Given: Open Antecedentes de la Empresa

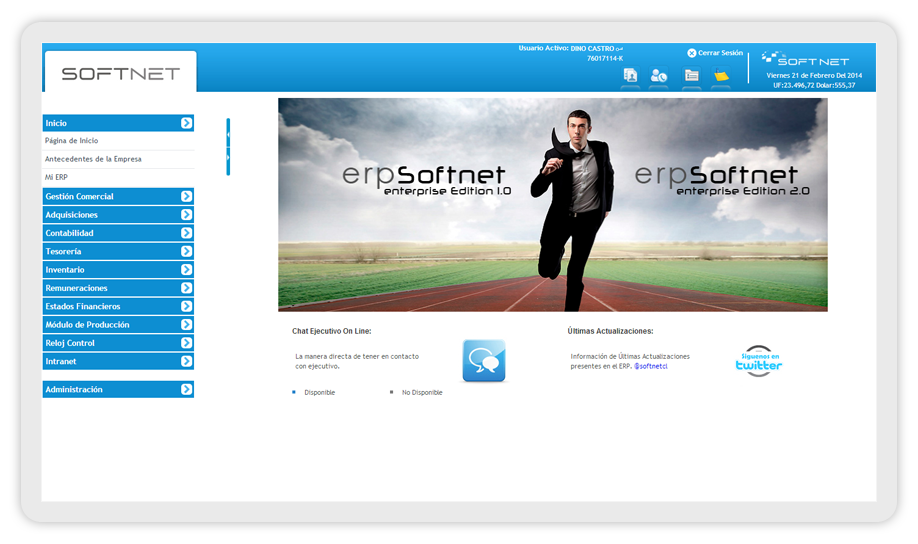Looking at the screenshot, I should (x=93, y=159).
